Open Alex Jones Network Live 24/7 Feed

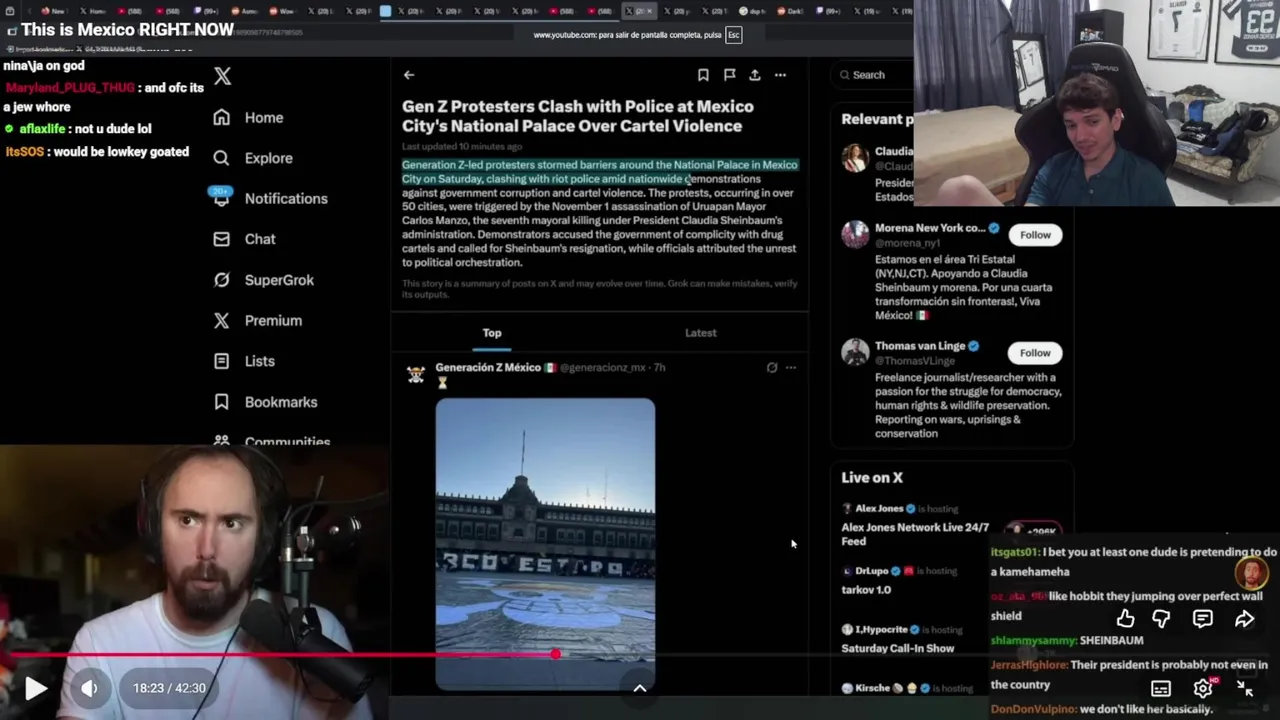pos(915,534)
